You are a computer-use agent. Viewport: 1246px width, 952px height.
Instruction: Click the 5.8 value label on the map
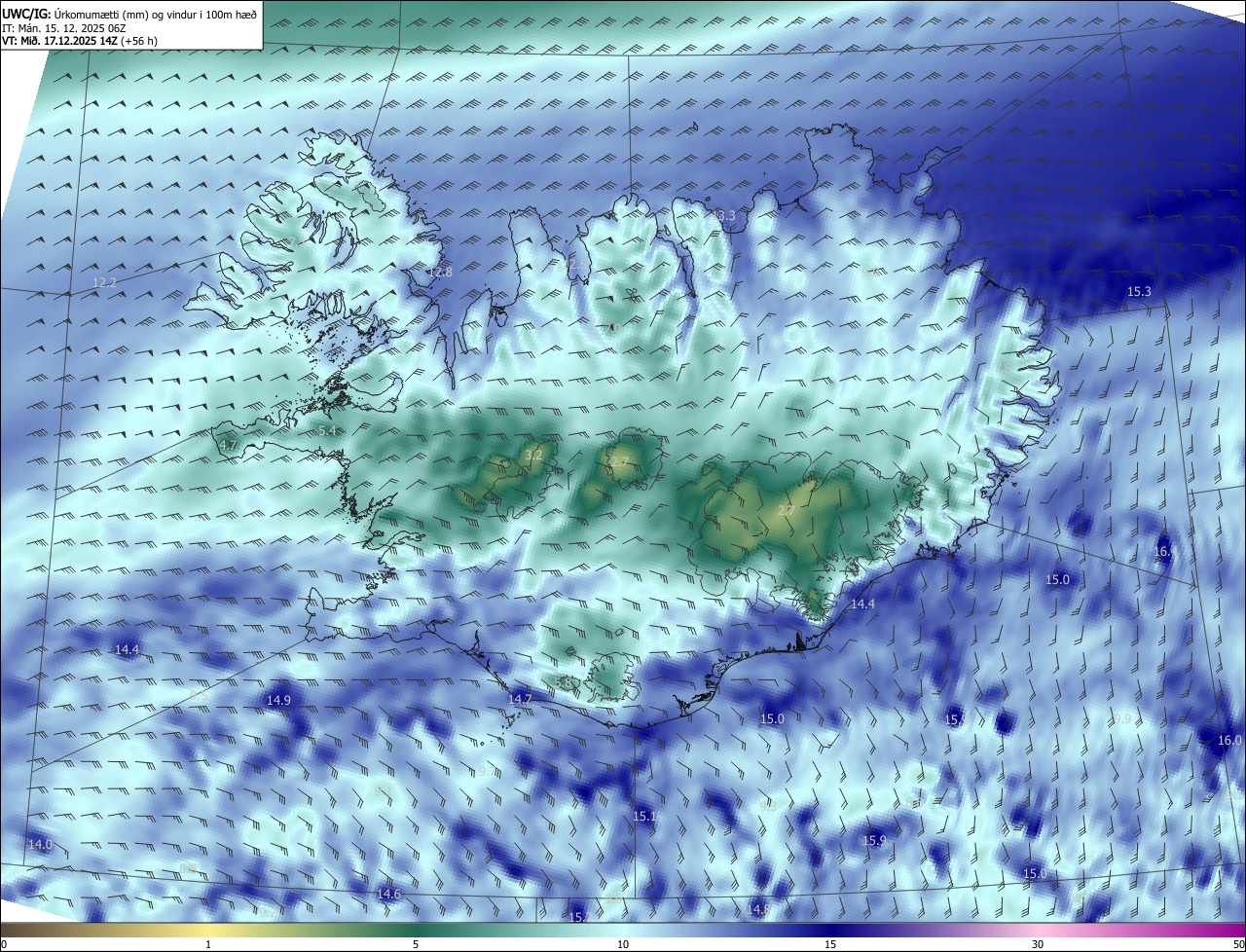pyautogui.click(x=563, y=682)
